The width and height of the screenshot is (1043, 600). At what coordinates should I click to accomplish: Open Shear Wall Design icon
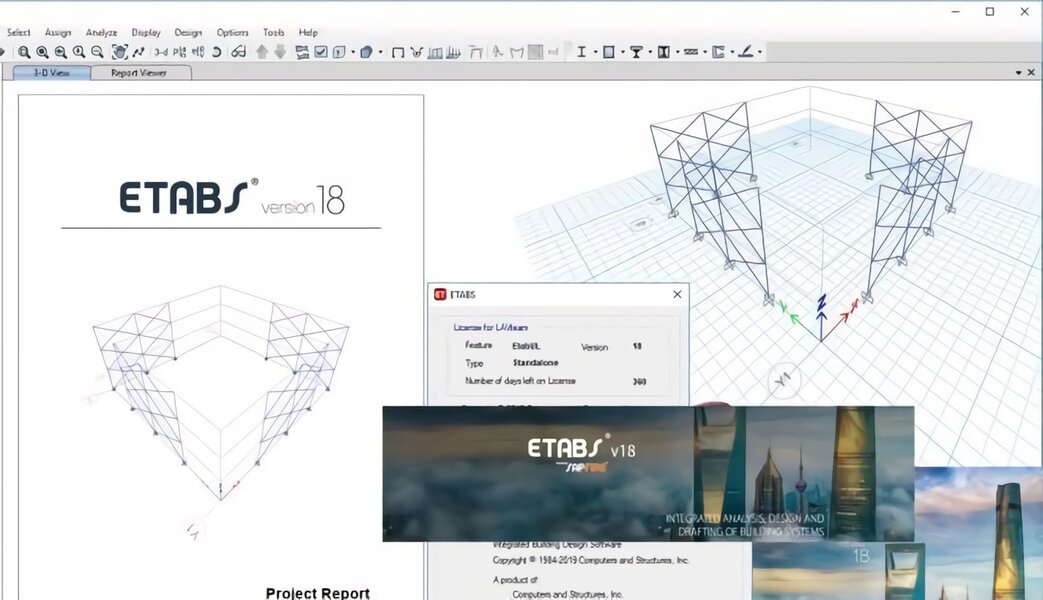tap(718, 52)
